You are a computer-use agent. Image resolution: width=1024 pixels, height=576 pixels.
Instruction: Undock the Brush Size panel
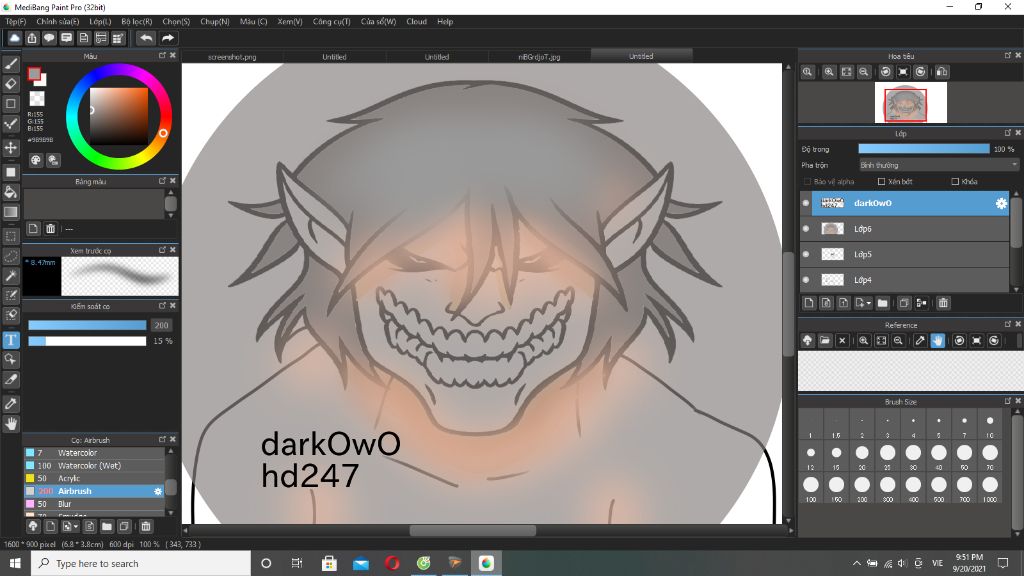click(x=1008, y=401)
